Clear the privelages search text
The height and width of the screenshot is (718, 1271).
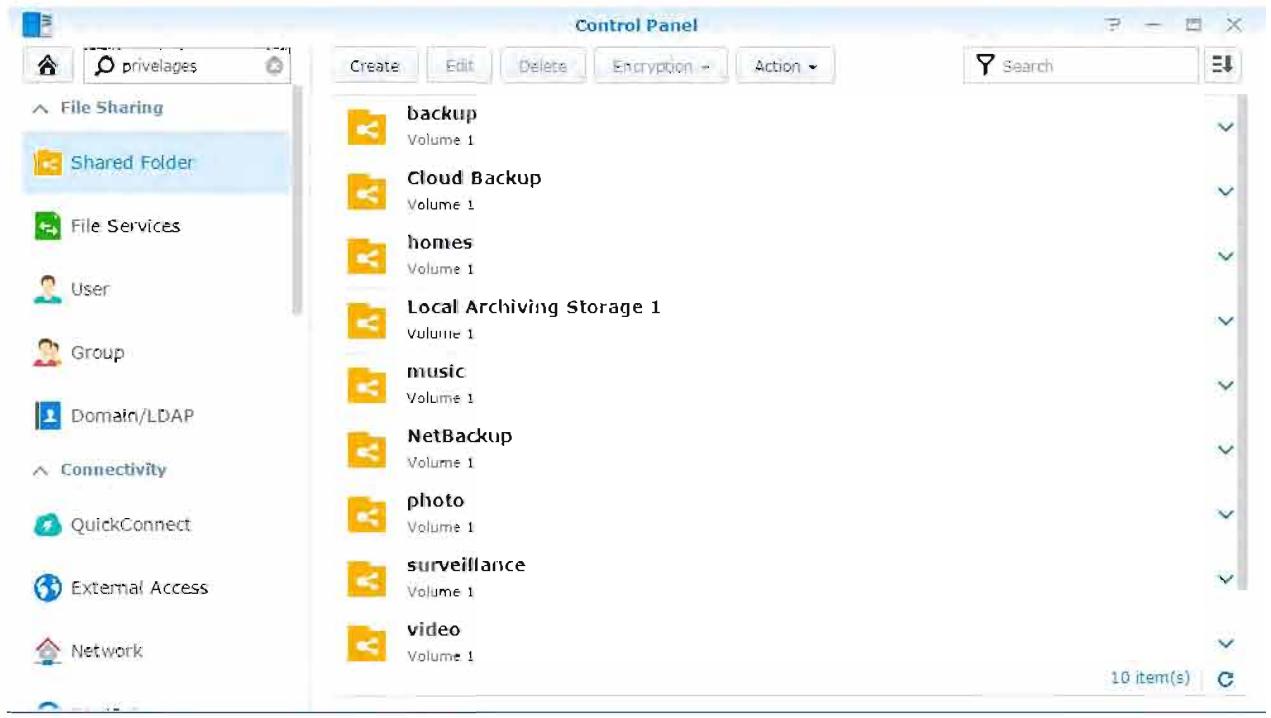point(275,66)
